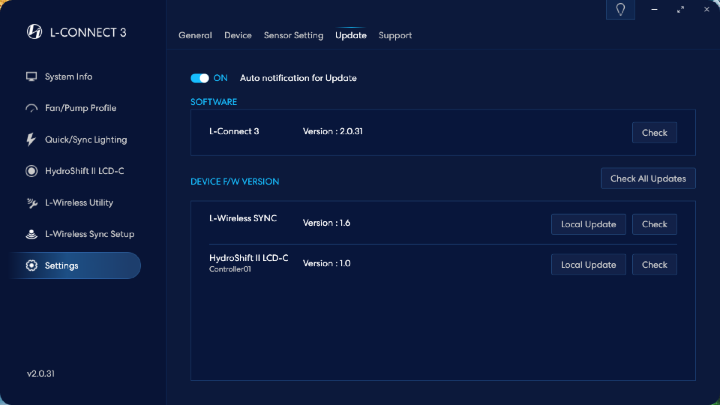Click the lightbulb icon in title bar
Screen dimensions: 720x405
click(x=620, y=10)
